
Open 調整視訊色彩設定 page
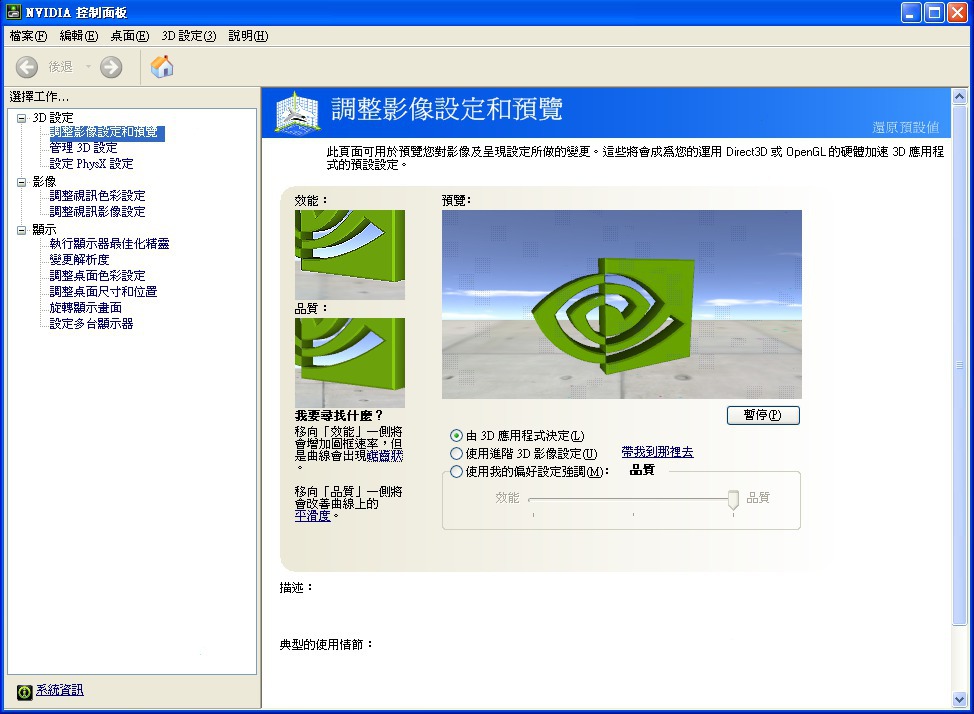(x=98, y=196)
